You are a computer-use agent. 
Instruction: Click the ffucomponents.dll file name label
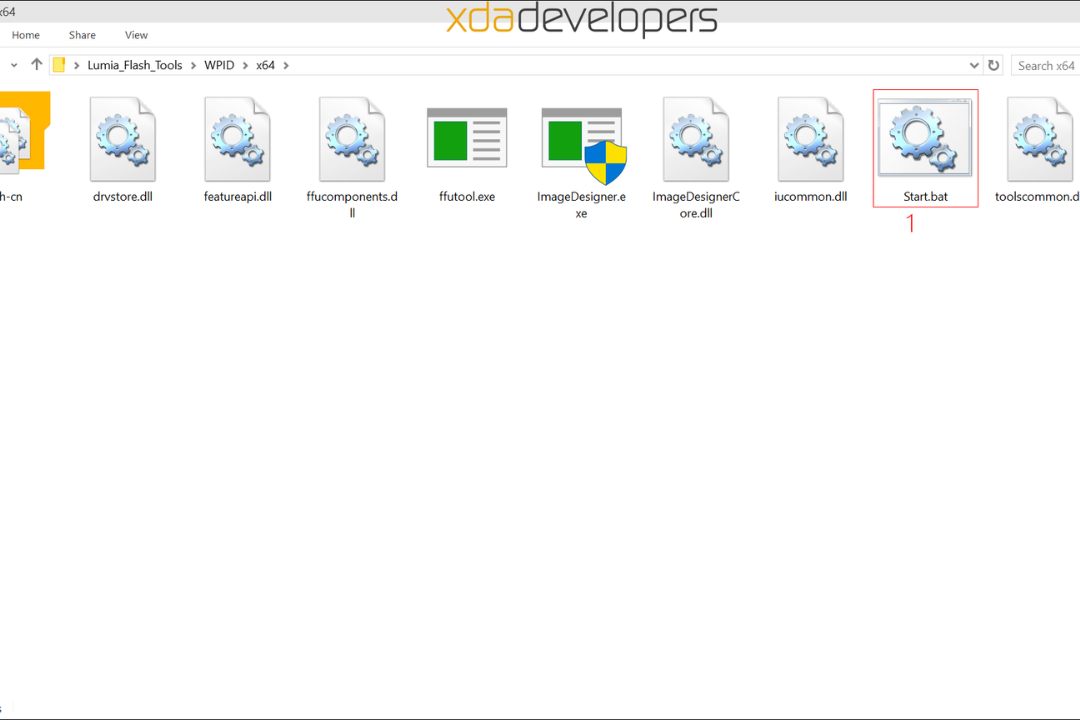click(x=352, y=205)
